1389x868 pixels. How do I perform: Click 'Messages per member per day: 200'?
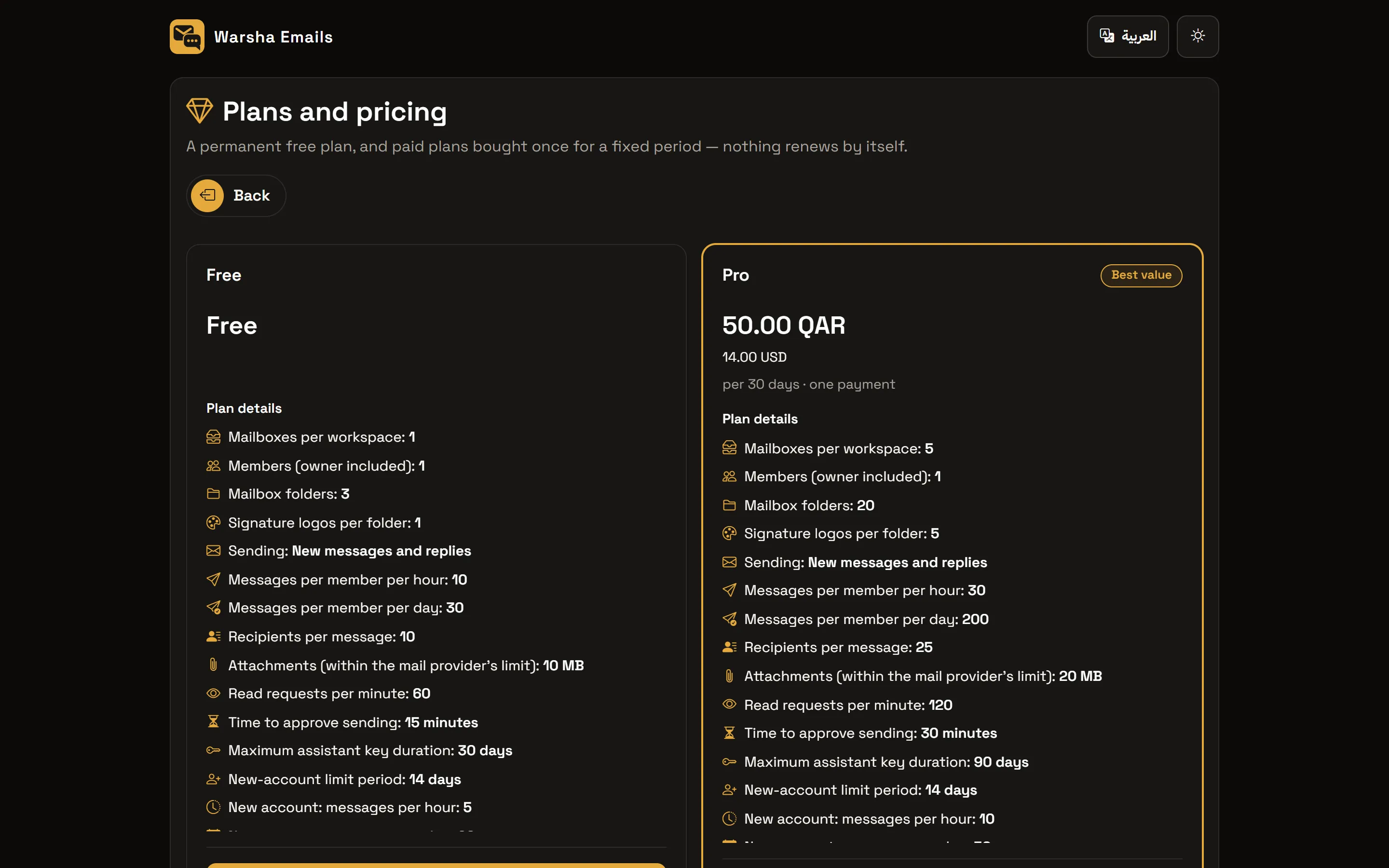[x=866, y=620]
